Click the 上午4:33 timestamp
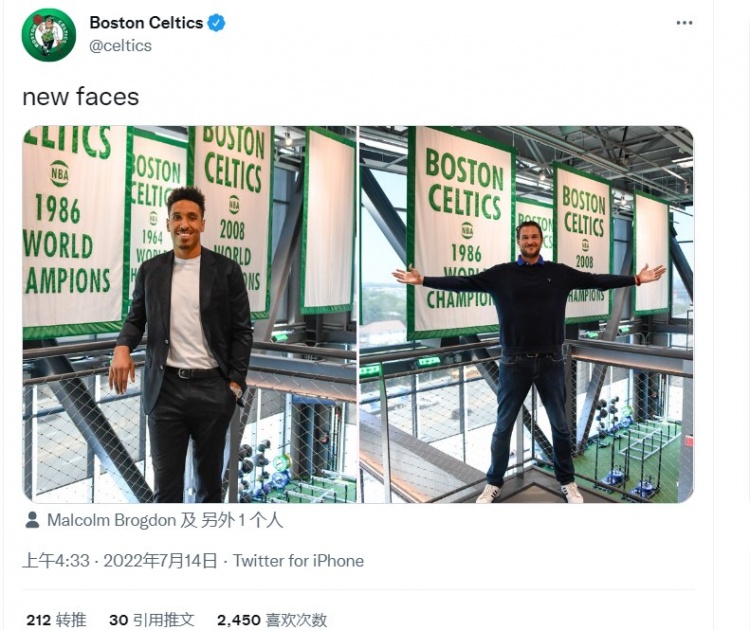The height and width of the screenshot is (630, 750). click(54, 561)
